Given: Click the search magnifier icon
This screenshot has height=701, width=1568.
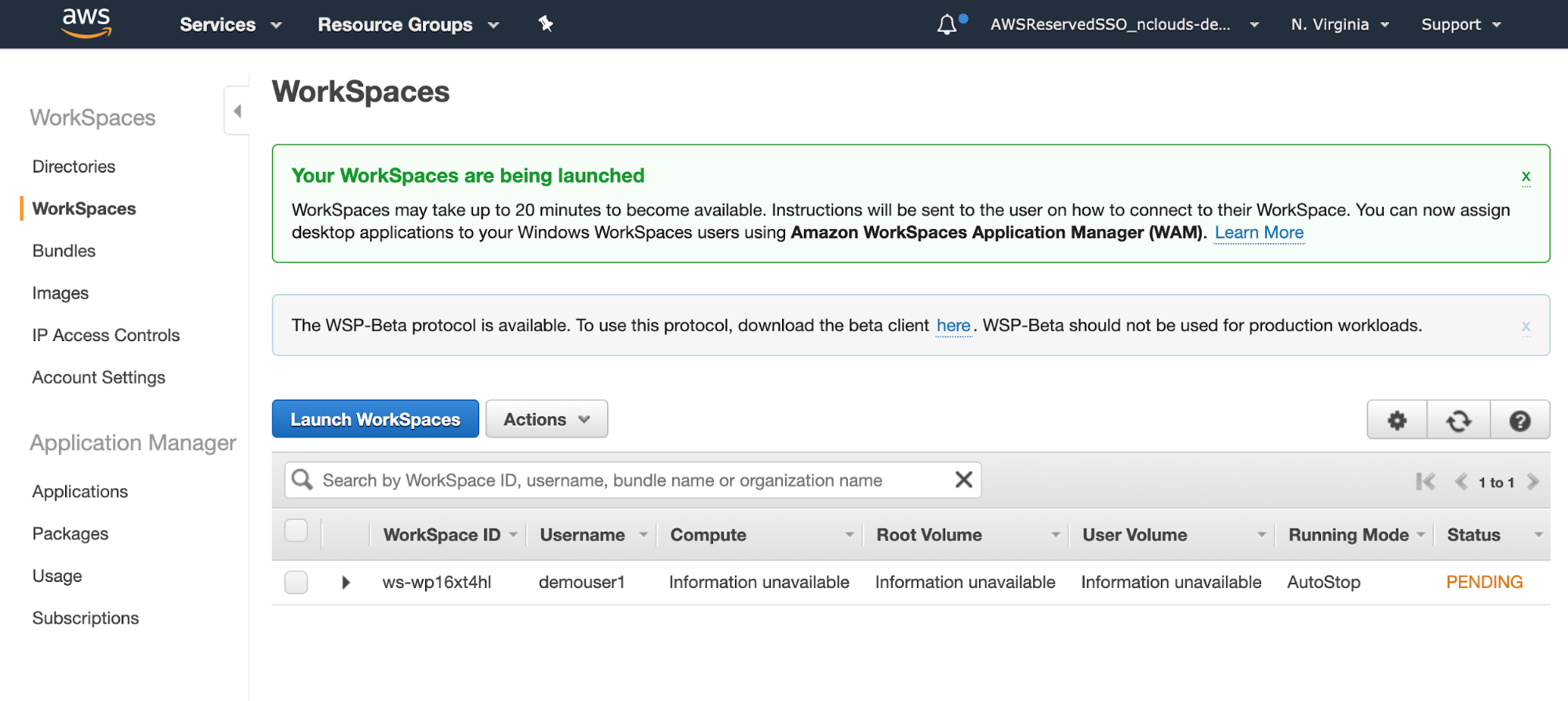Looking at the screenshot, I should [x=303, y=479].
